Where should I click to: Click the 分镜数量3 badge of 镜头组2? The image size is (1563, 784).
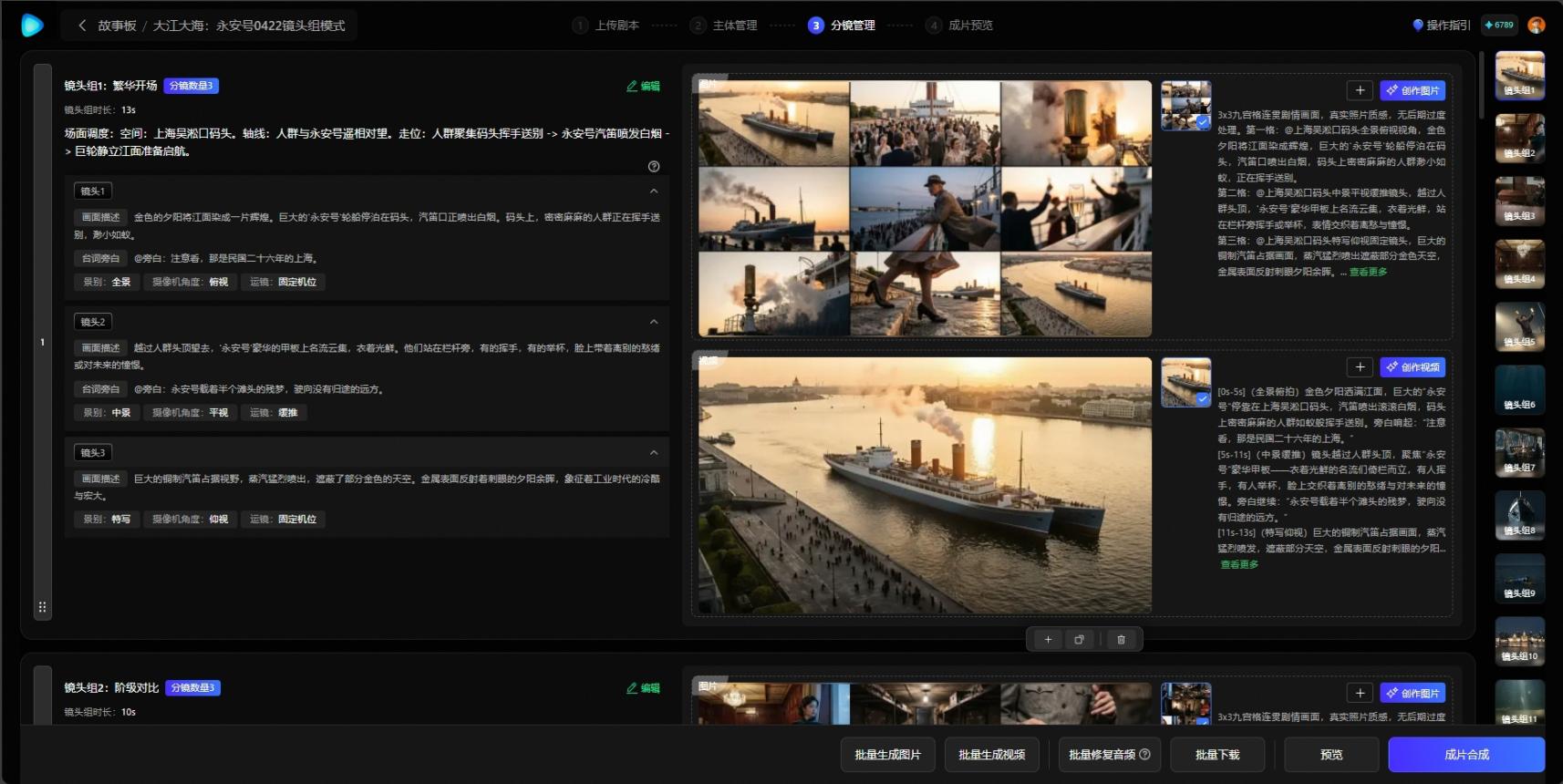(x=193, y=687)
